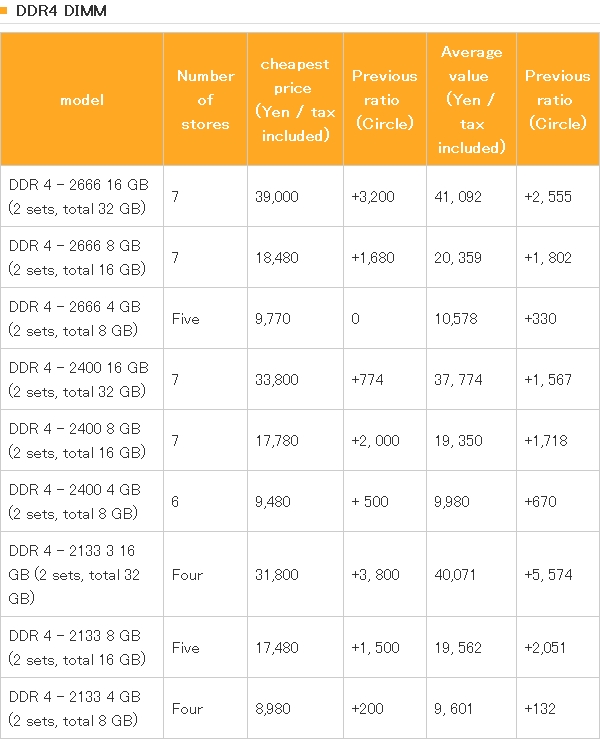This screenshot has height=739, width=600.
Task: Click the 'Average value' column header
Action: (471, 99)
